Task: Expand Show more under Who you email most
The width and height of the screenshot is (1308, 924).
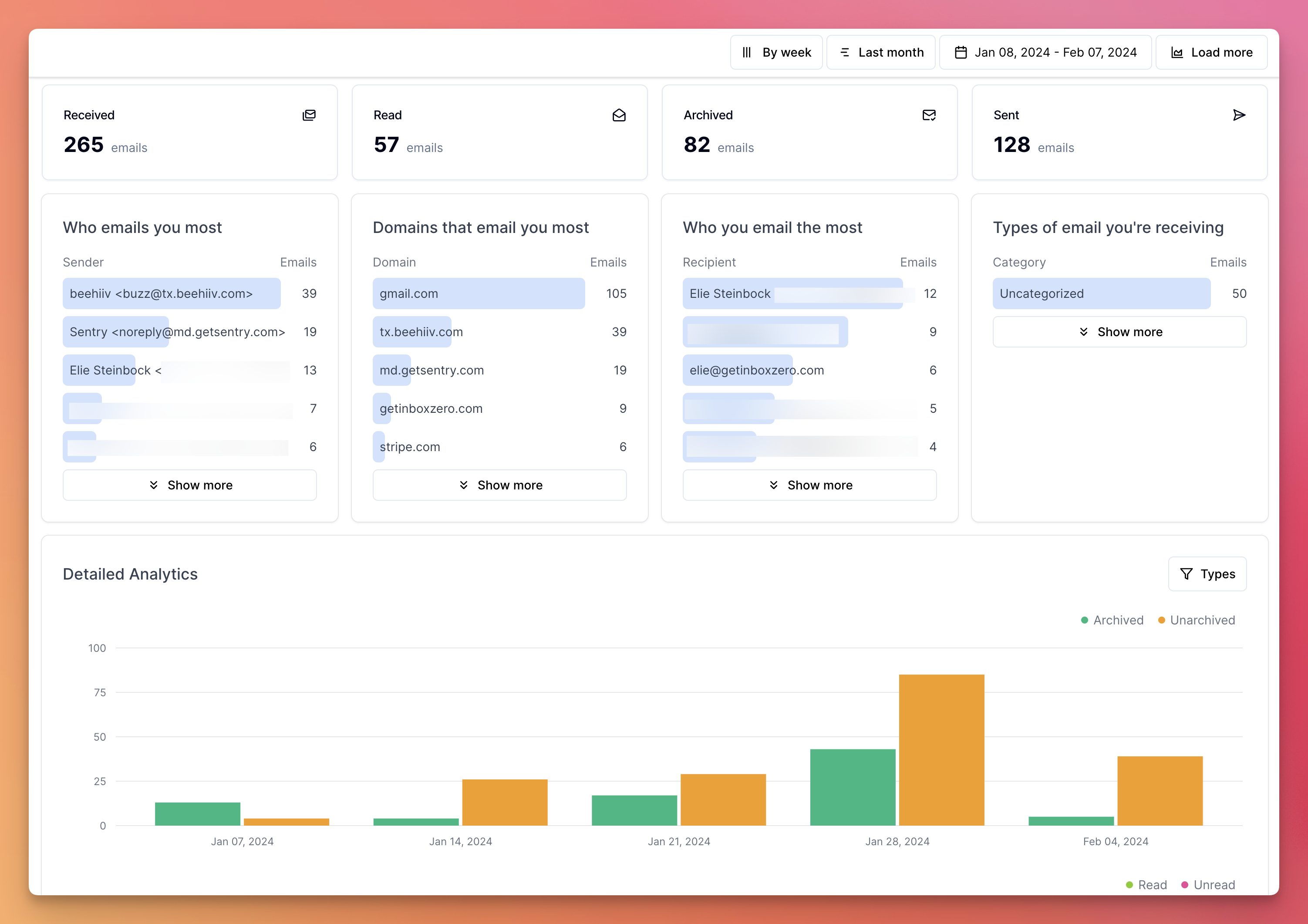Action: pyautogui.click(x=809, y=485)
